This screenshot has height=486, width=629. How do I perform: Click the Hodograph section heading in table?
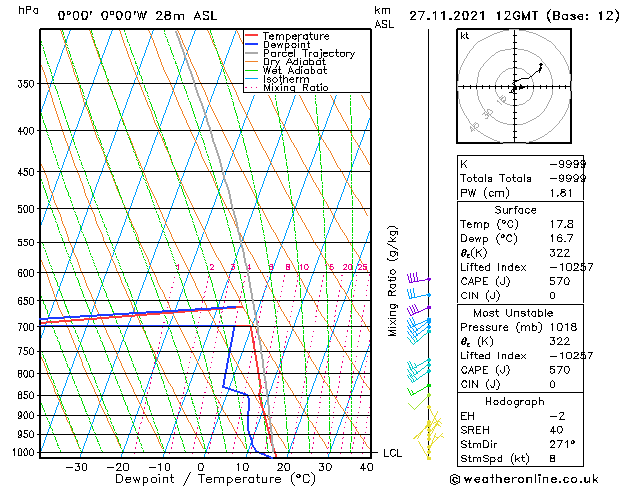click(x=515, y=402)
